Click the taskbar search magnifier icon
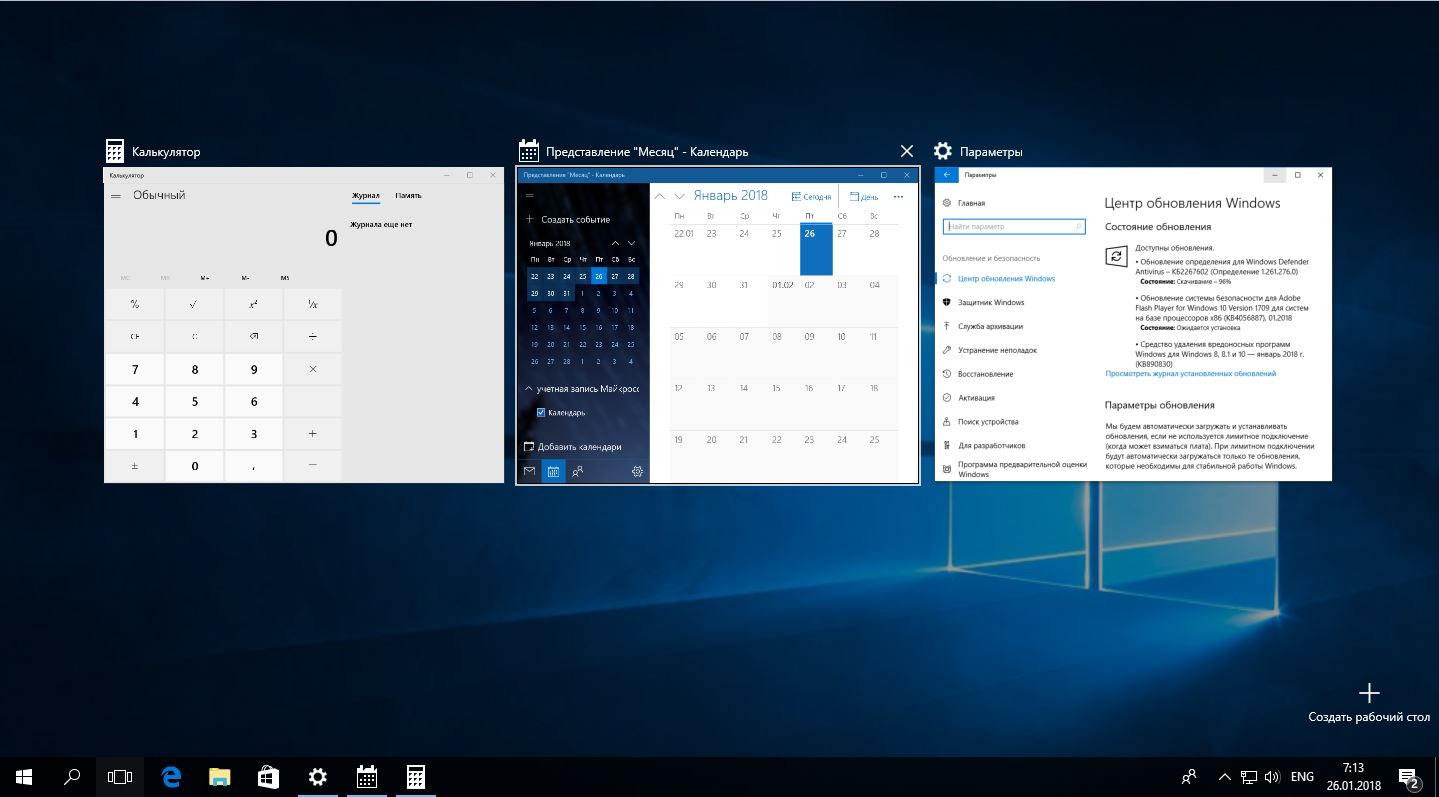This screenshot has height=797, width=1439. [72, 777]
